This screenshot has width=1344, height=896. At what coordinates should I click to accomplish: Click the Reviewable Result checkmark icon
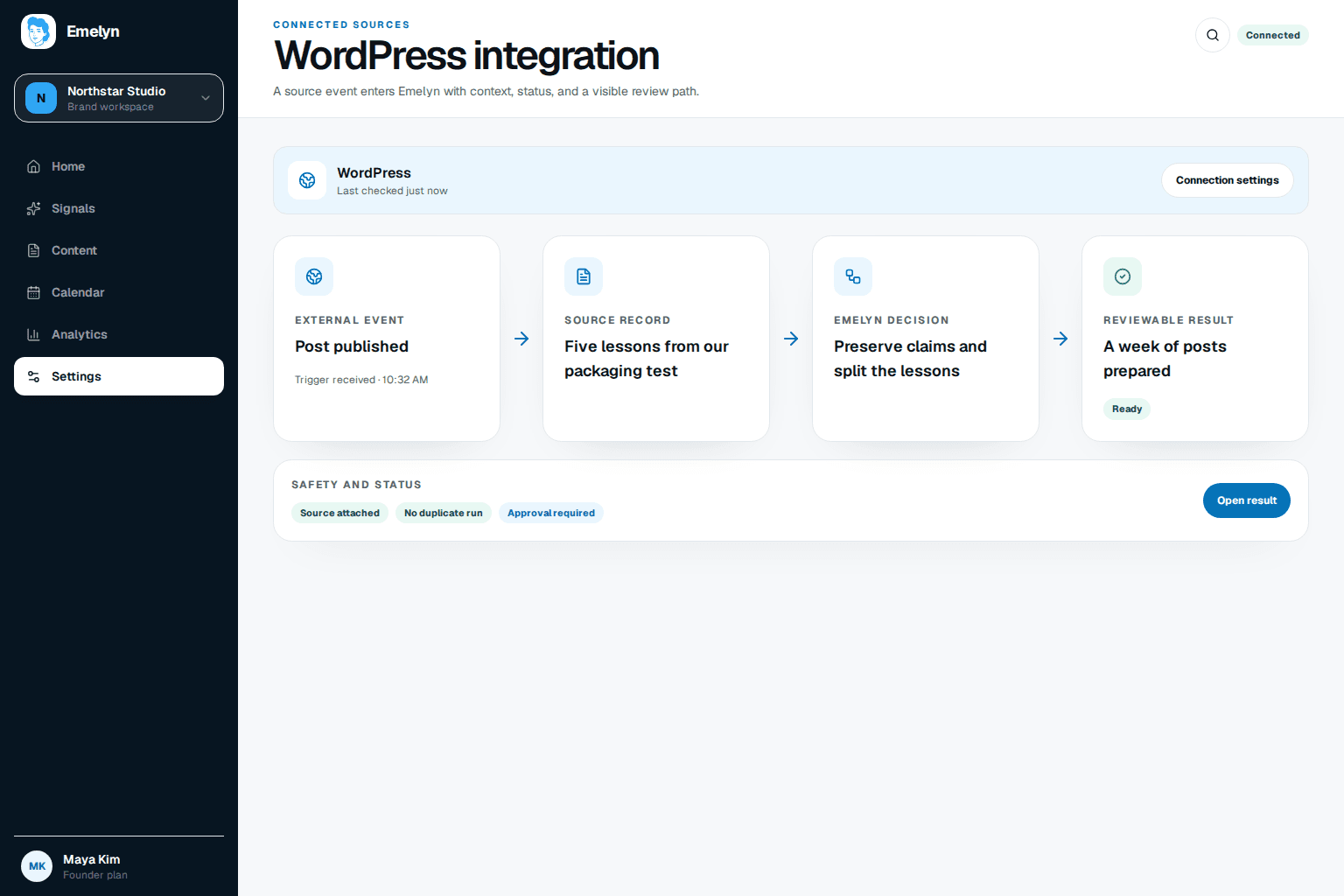[1123, 276]
